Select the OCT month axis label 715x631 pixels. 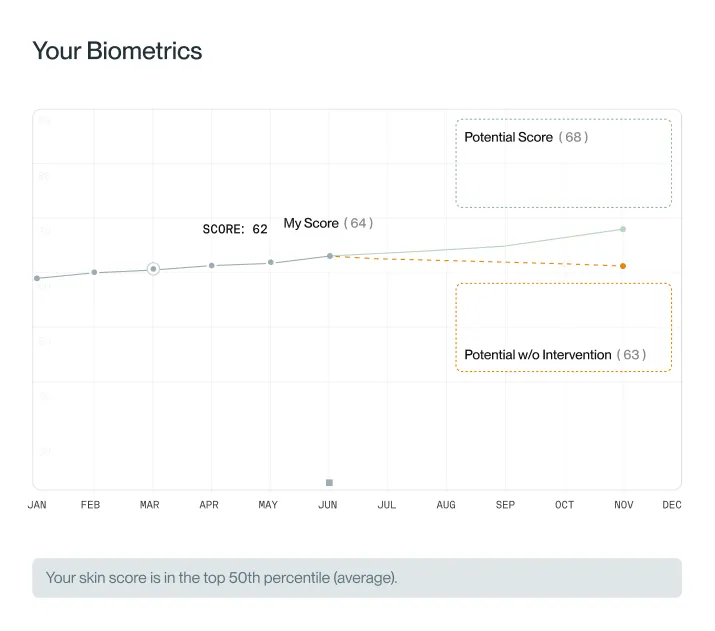point(565,505)
